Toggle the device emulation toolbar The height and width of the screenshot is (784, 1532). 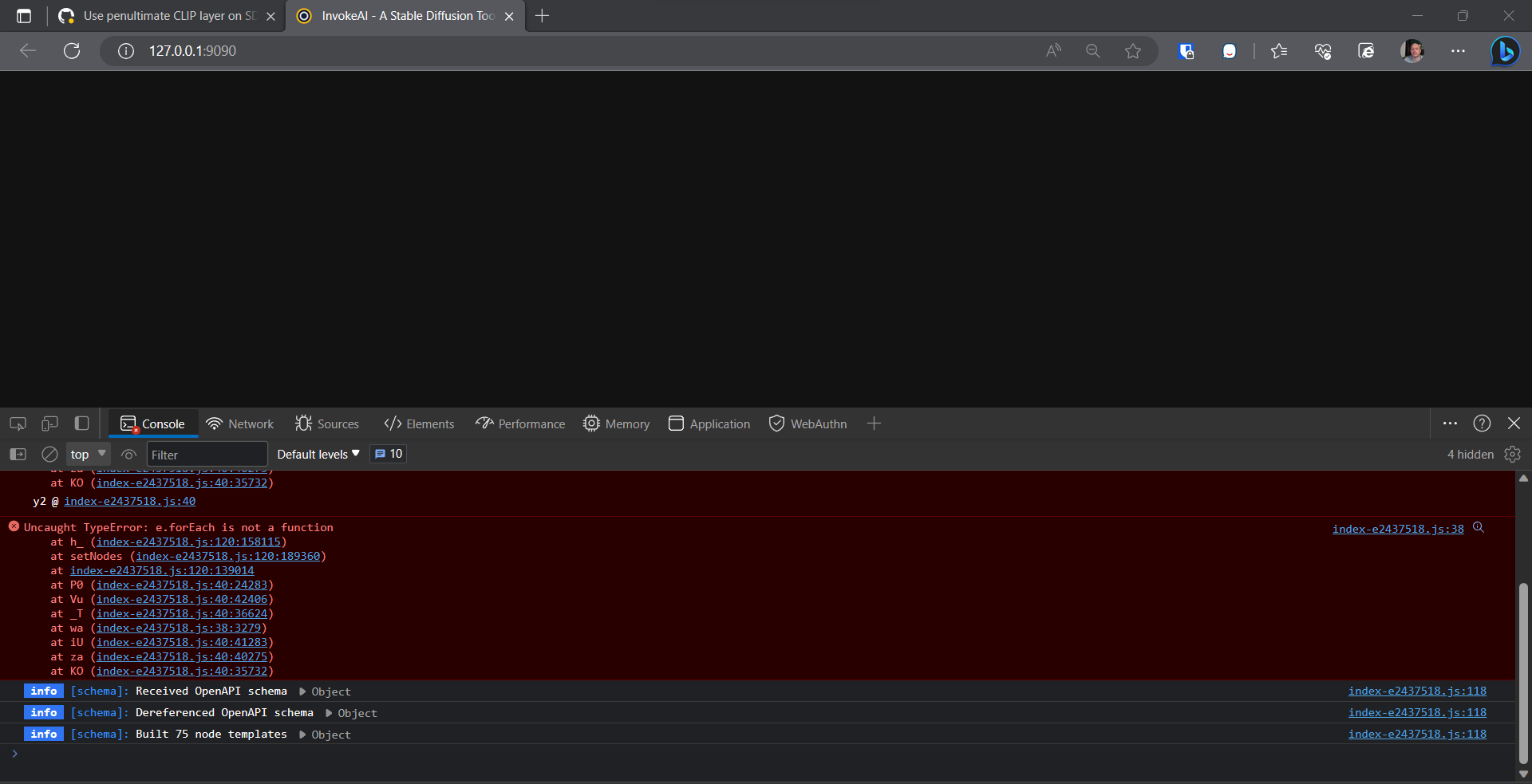49,424
